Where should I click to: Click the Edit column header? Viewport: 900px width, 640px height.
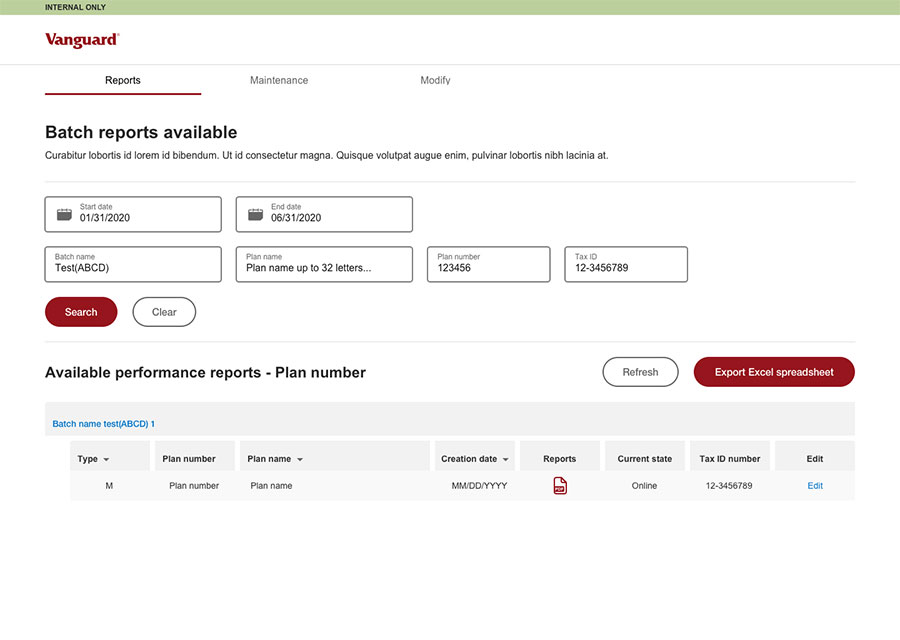pyautogui.click(x=815, y=456)
